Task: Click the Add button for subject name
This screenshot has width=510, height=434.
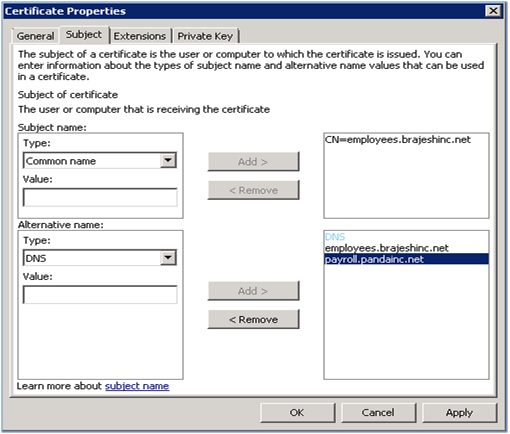Action: pos(253,162)
